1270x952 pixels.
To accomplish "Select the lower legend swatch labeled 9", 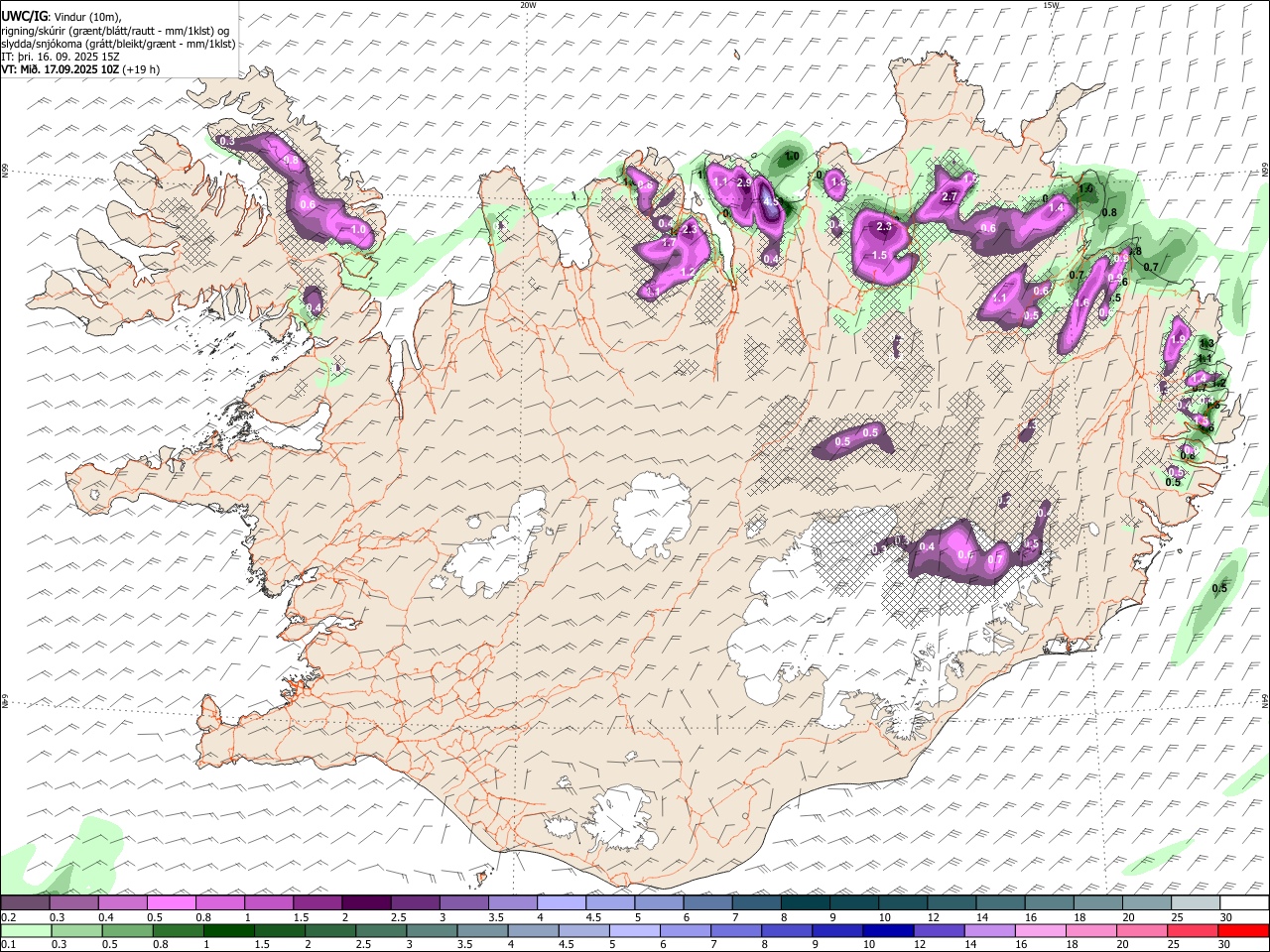I will 837,930.
